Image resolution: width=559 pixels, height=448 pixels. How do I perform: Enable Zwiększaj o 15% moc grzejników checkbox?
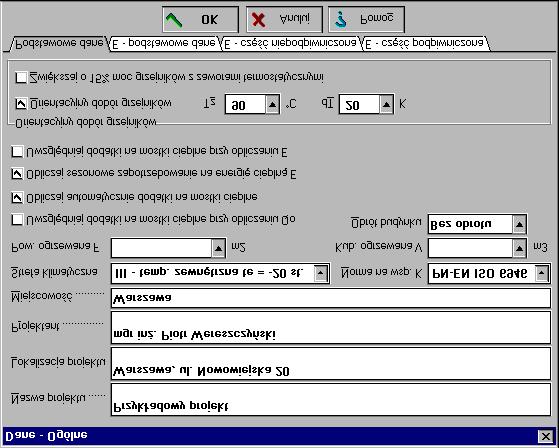(21, 77)
